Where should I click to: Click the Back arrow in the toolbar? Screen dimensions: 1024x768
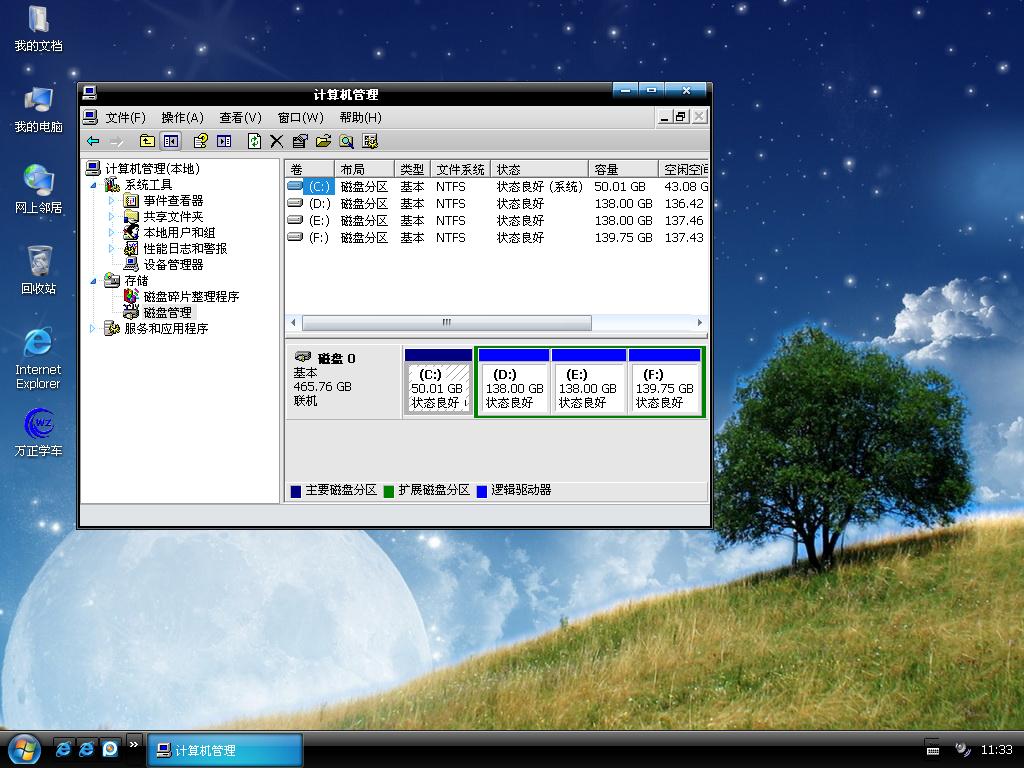coord(93,141)
